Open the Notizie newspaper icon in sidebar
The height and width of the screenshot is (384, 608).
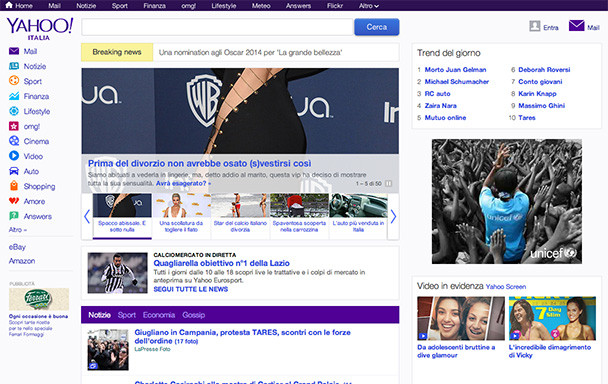pyautogui.click(x=14, y=66)
